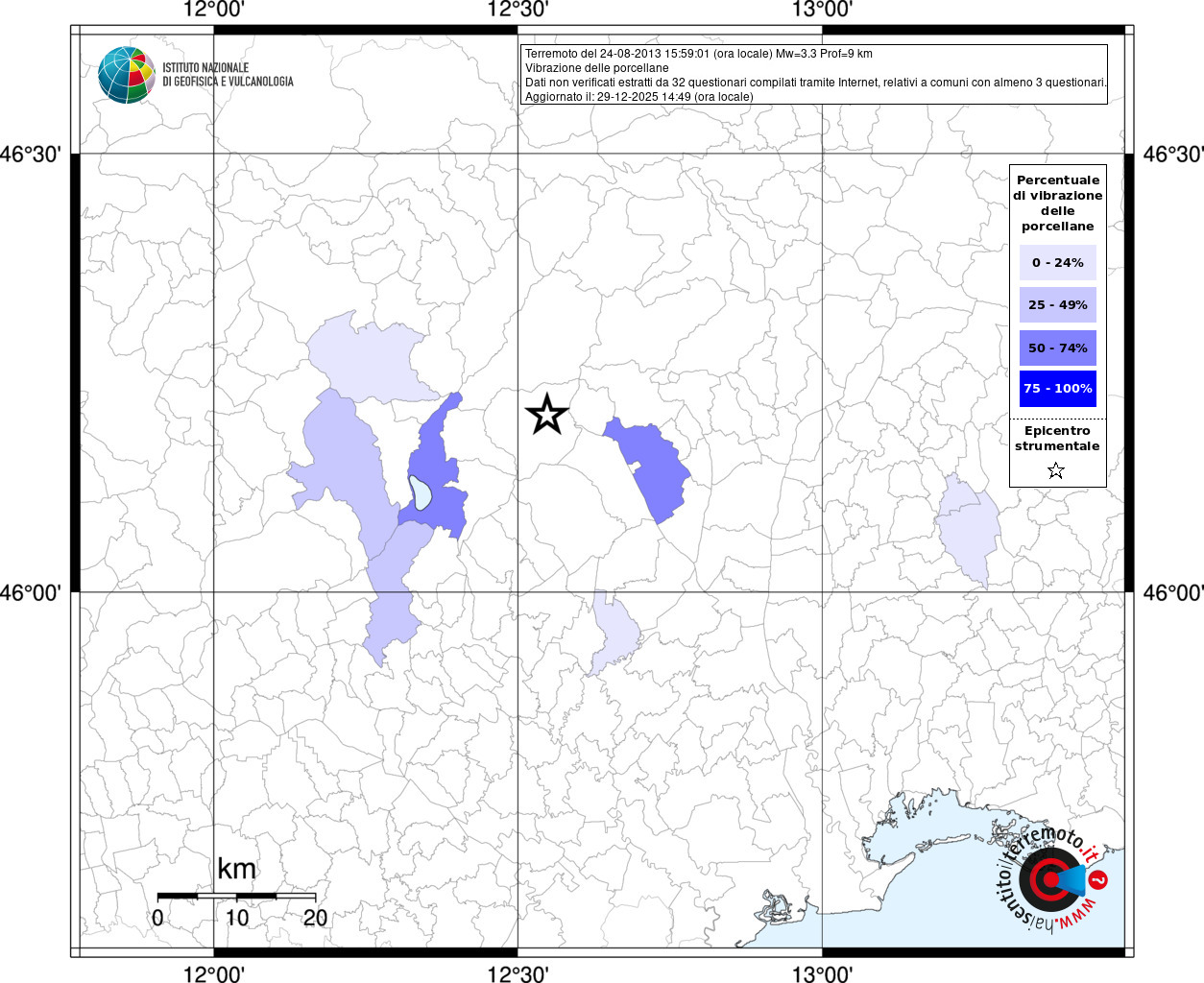Click the small lake inside the western dark municipality
Viewport: 1204px width, 983px height.
pyautogui.click(x=420, y=491)
